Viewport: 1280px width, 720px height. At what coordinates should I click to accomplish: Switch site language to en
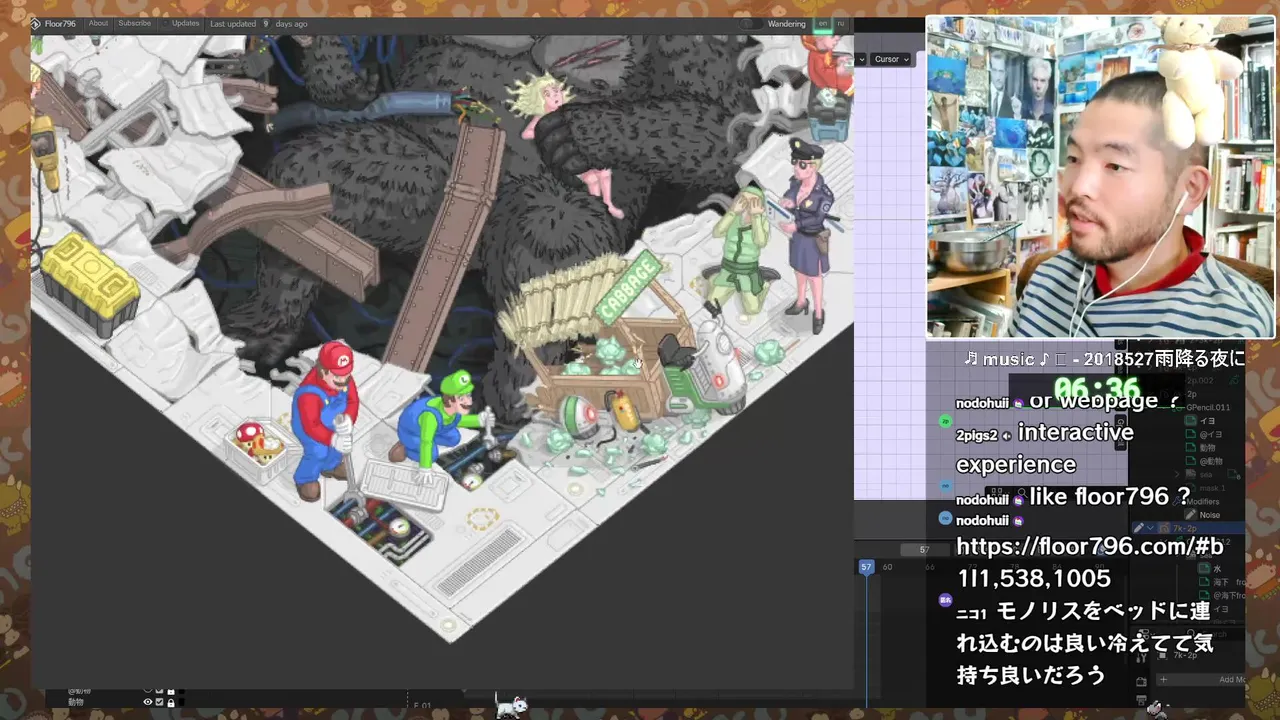[x=823, y=23]
